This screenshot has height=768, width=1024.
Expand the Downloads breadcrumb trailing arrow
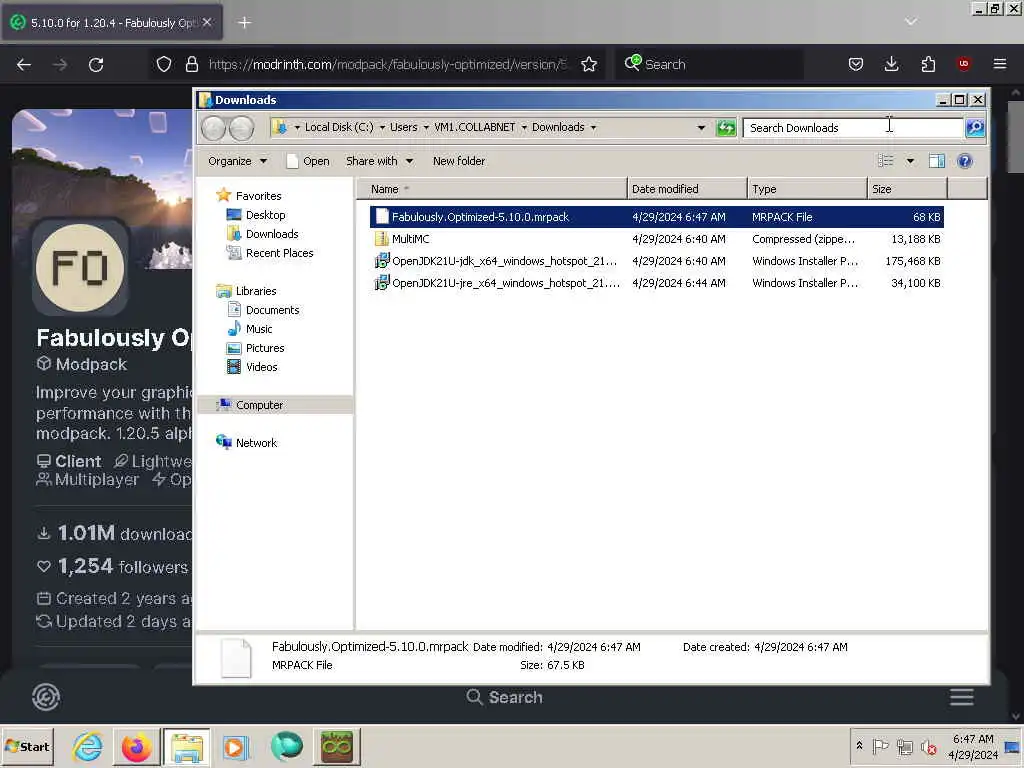(x=593, y=127)
